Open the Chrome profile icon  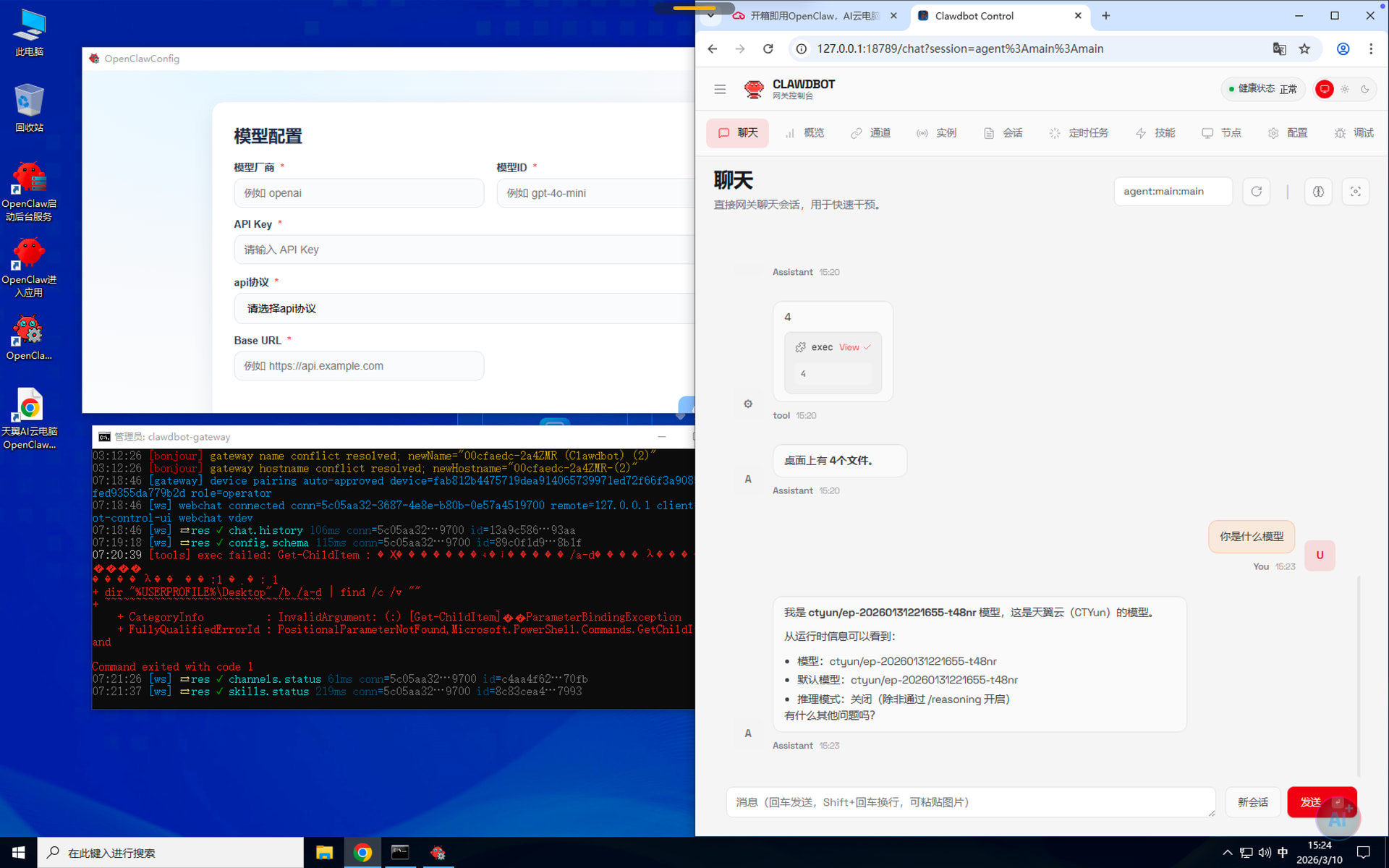pyautogui.click(x=1343, y=48)
